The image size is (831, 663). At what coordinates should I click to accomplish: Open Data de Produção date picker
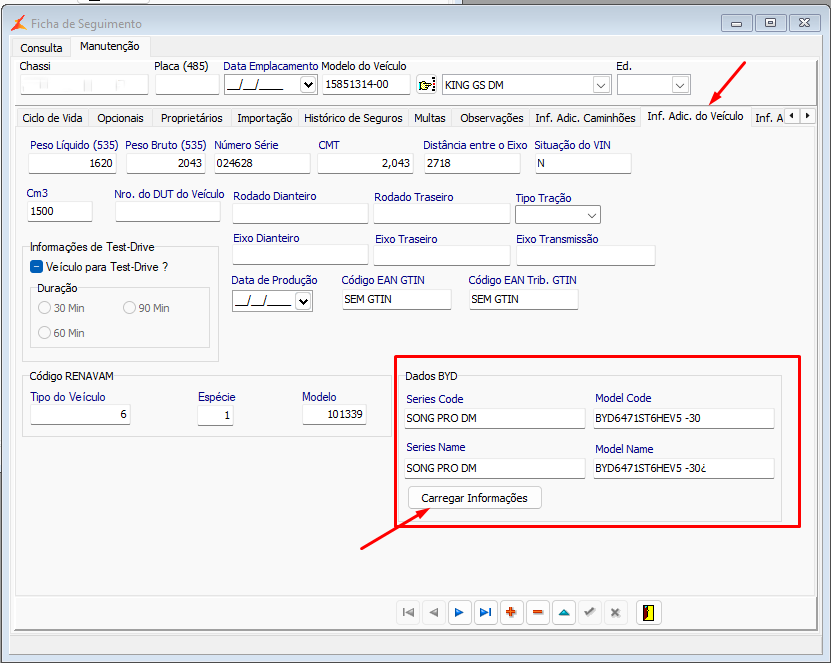pos(303,301)
